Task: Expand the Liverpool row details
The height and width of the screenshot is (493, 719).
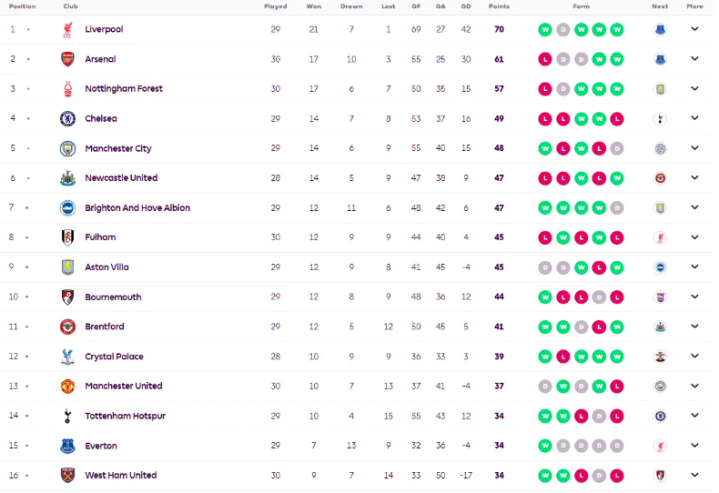Action: [695, 29]
